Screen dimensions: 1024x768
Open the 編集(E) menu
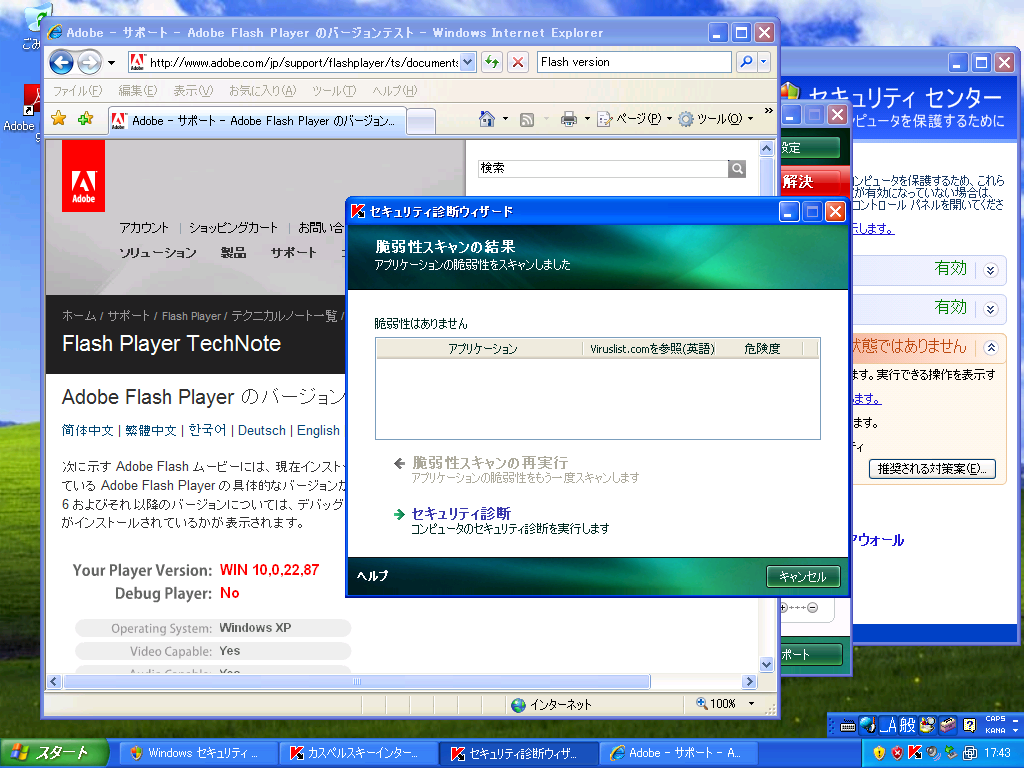click(138, 91)
